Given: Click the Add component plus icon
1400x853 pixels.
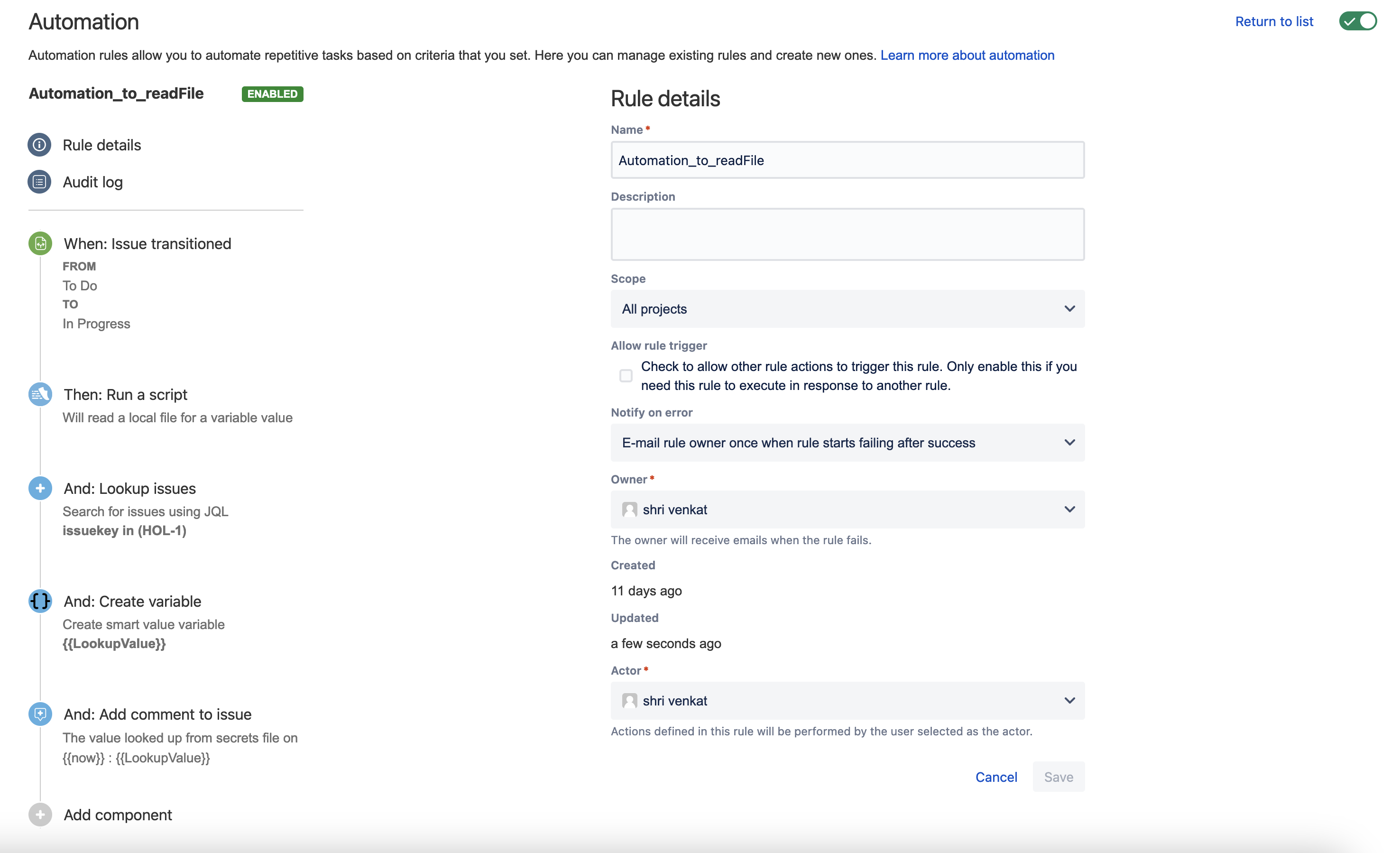Looking at the screenshot, I should tap(40, 815).
